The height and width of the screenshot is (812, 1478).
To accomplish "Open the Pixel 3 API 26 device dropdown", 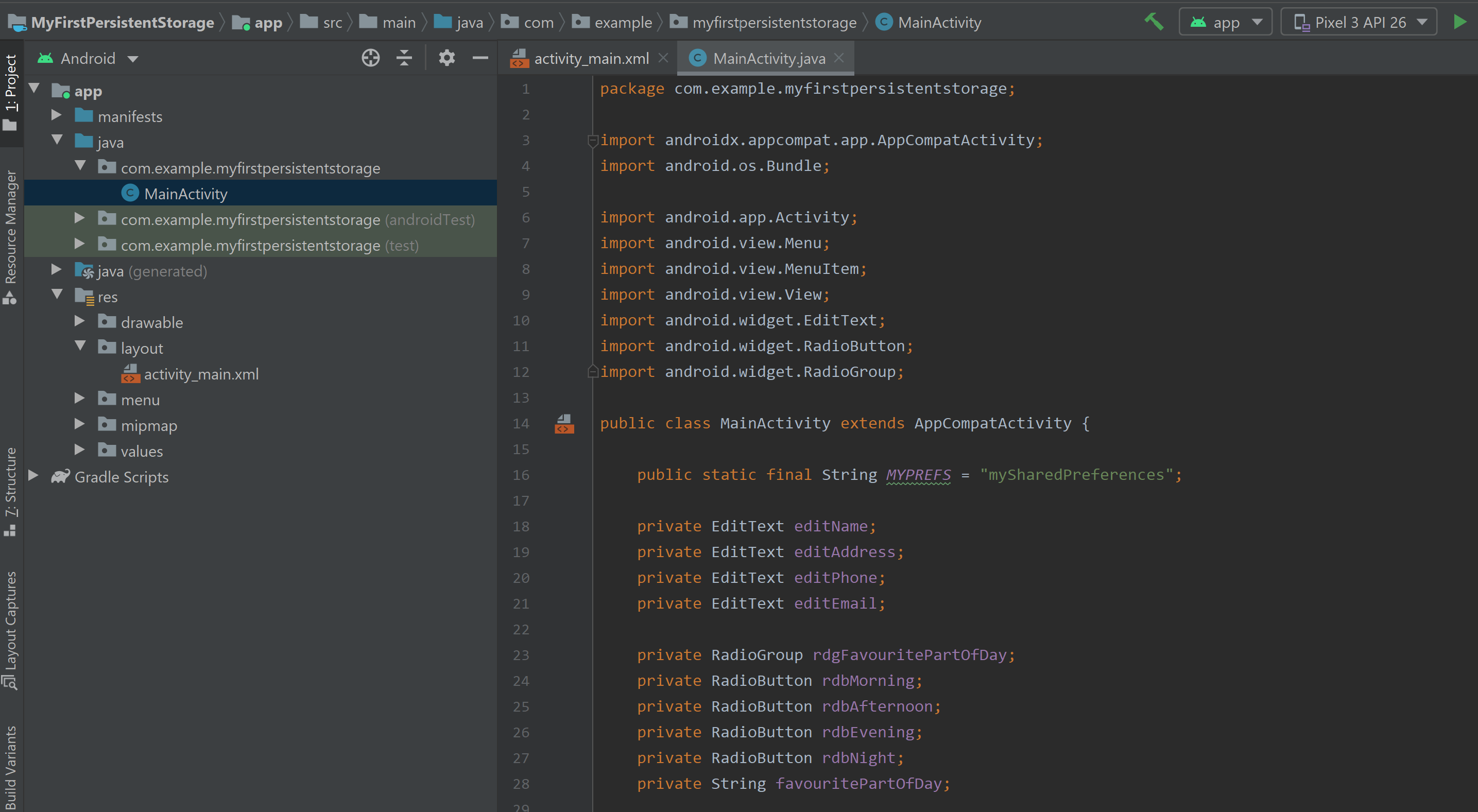I will pyautogui.click(x=1359, y=22).
